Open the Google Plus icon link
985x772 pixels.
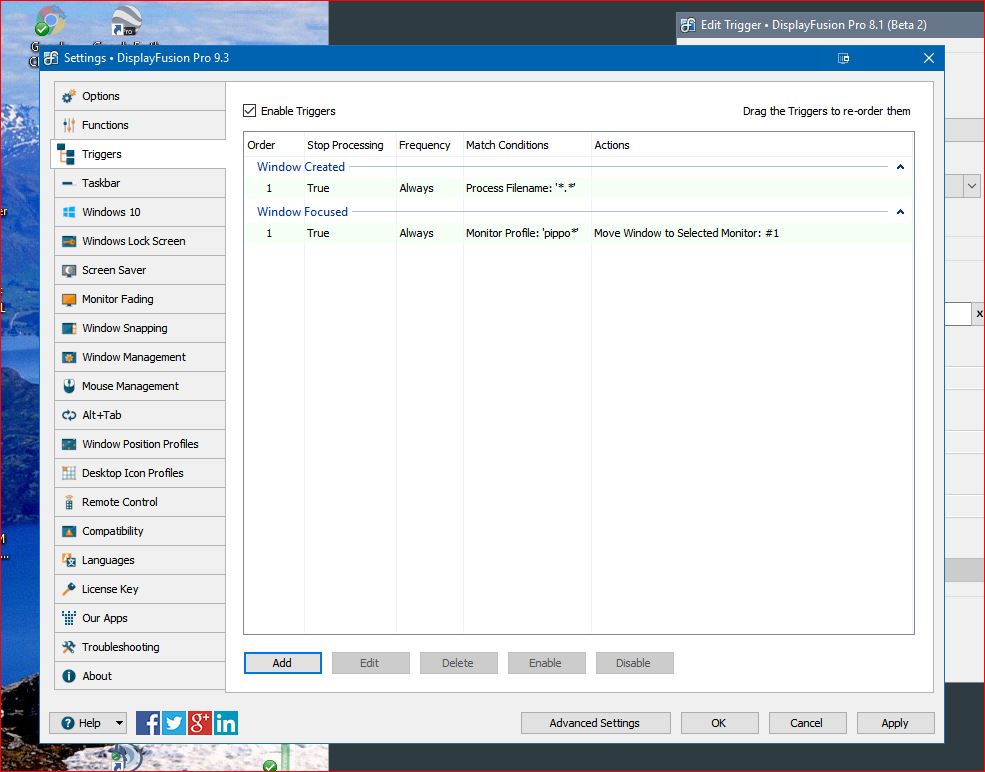[x=200, y=723]
